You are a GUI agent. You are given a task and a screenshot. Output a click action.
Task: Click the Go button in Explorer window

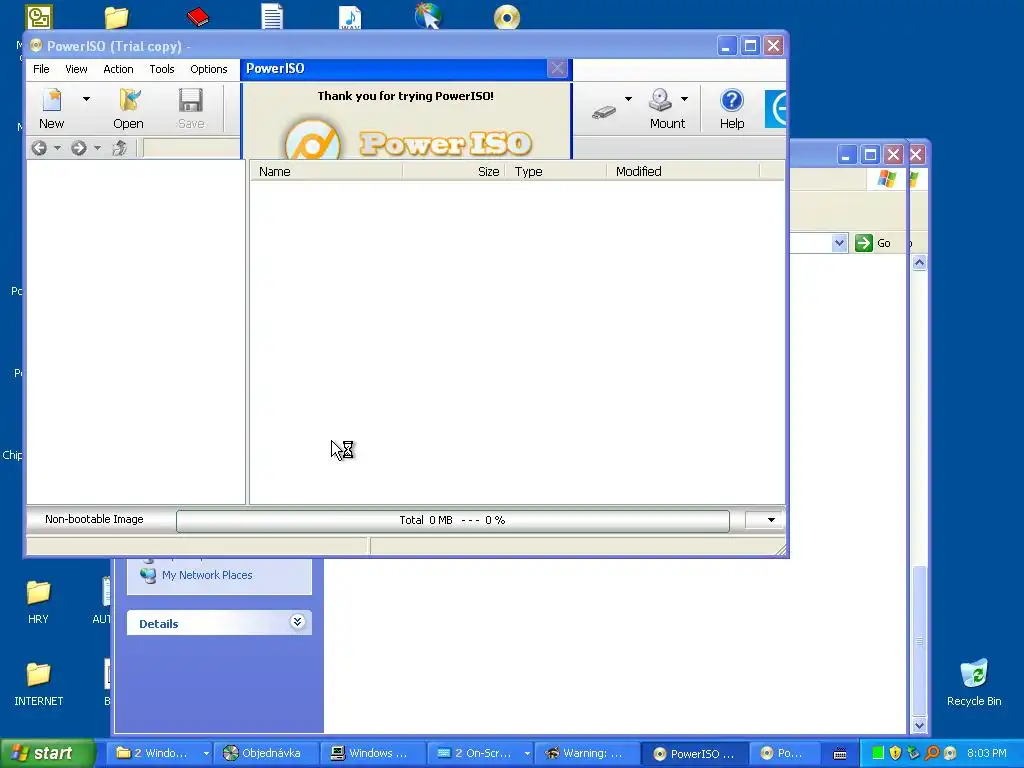tap(873, 243)
